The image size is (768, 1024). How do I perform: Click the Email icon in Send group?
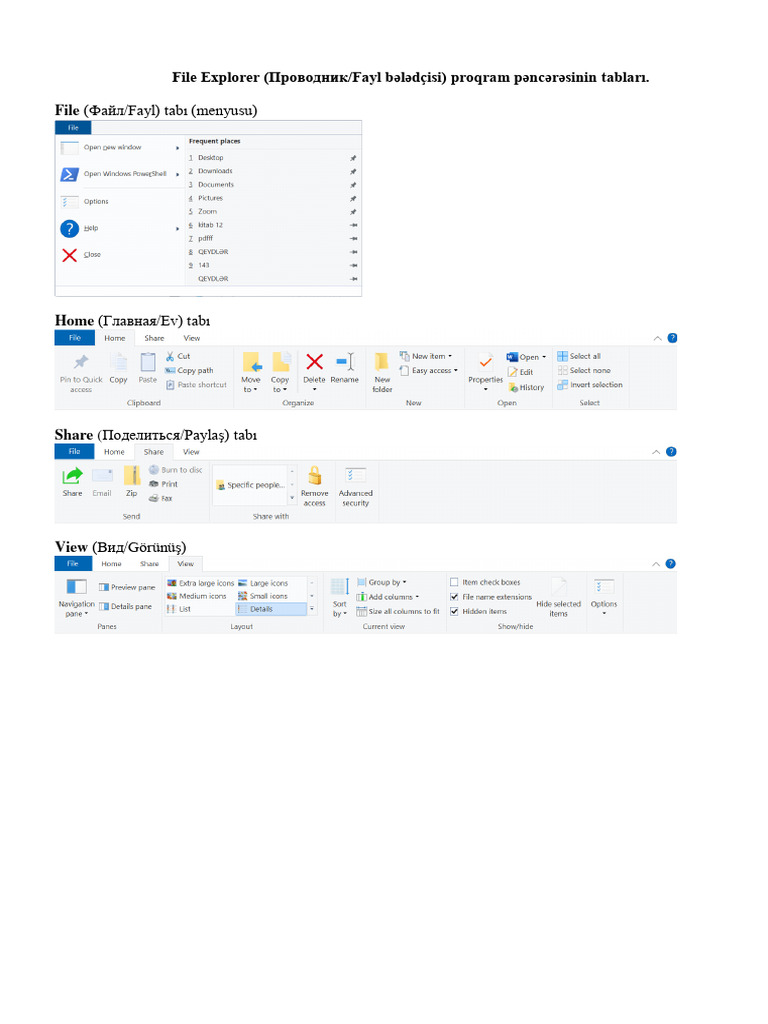point(102,475)
